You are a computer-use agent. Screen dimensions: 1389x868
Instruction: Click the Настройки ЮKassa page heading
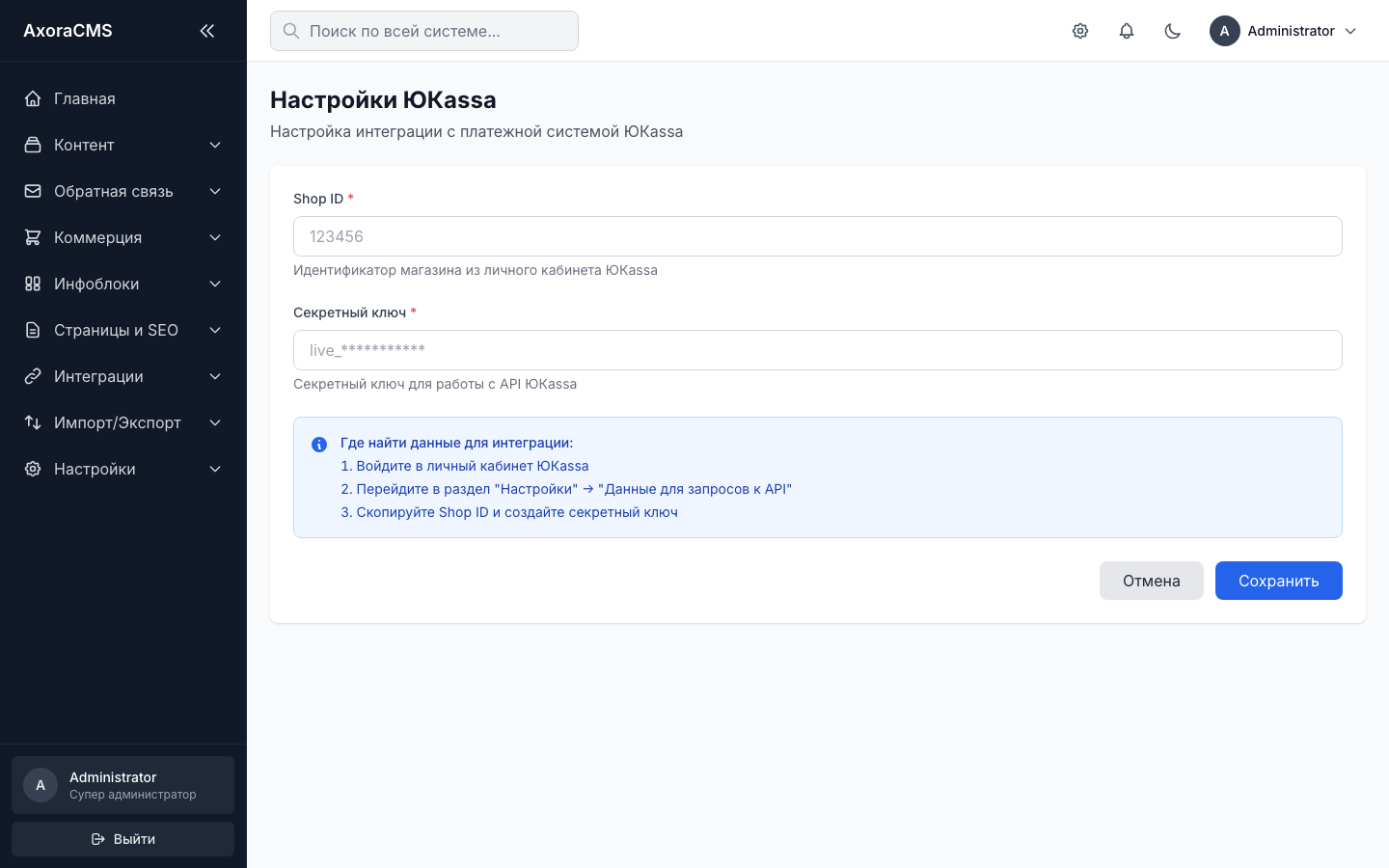click(x=383, y=100)
